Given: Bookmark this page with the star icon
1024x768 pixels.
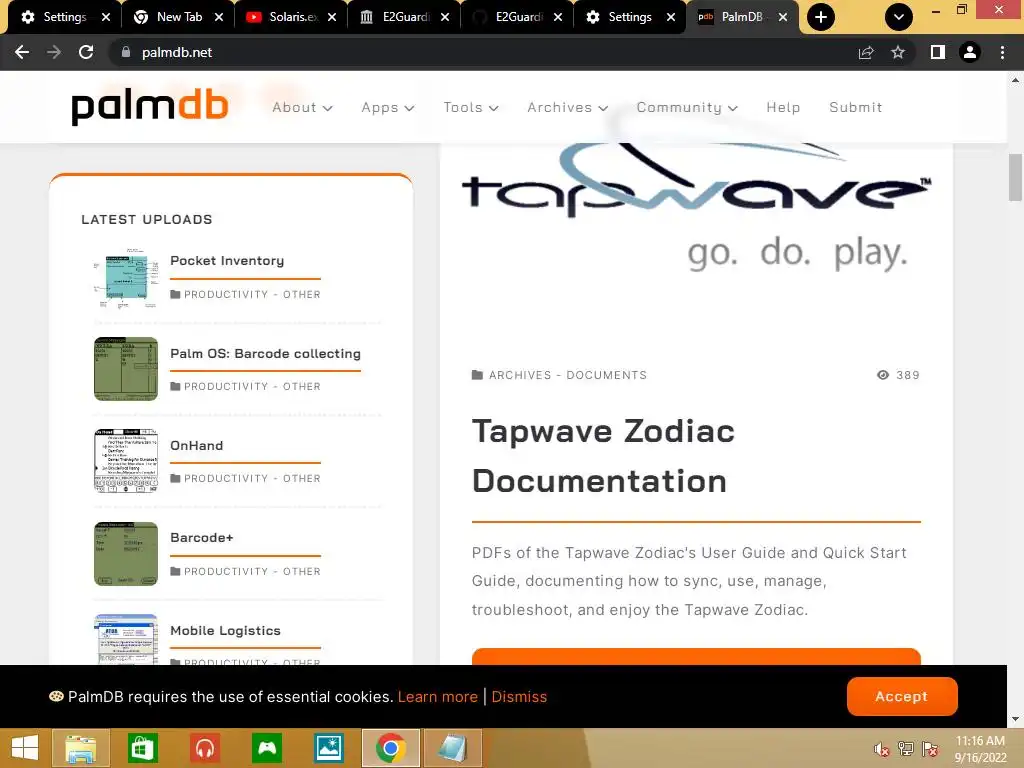Looking at the screenshot, I should click(898, 52).
